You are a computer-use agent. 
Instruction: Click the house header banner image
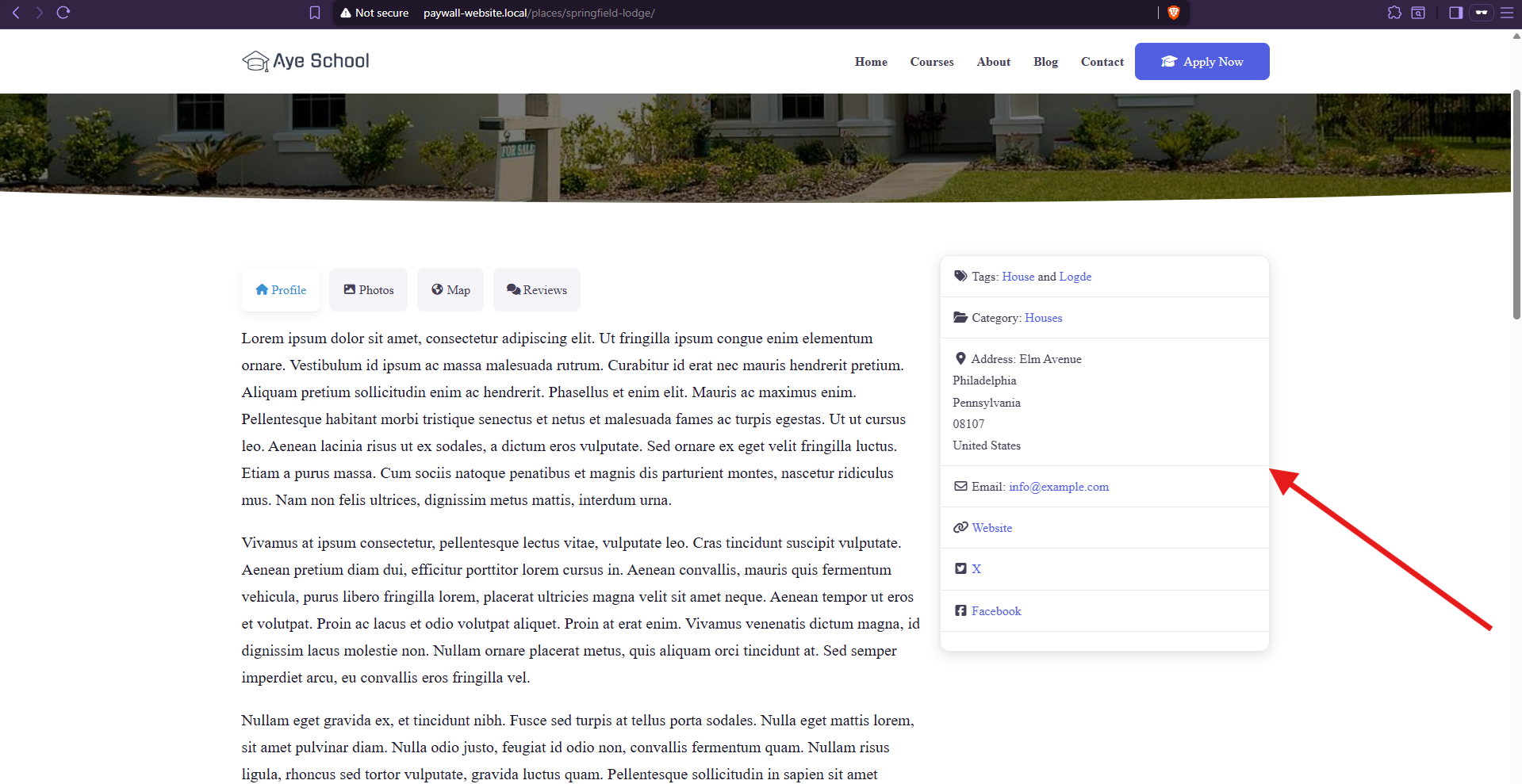coord(755,147)
